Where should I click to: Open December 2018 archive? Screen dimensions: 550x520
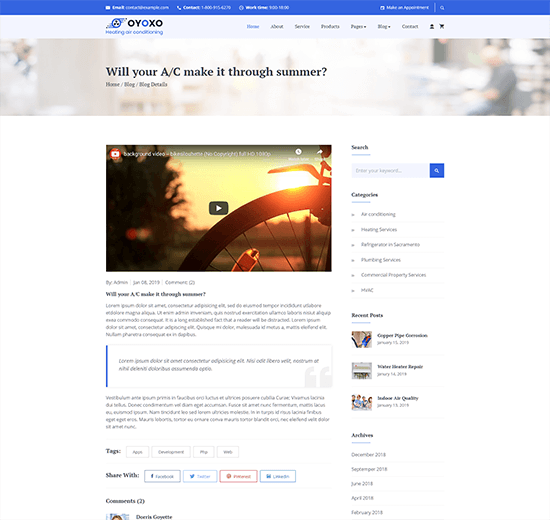[x=368, y=455]
